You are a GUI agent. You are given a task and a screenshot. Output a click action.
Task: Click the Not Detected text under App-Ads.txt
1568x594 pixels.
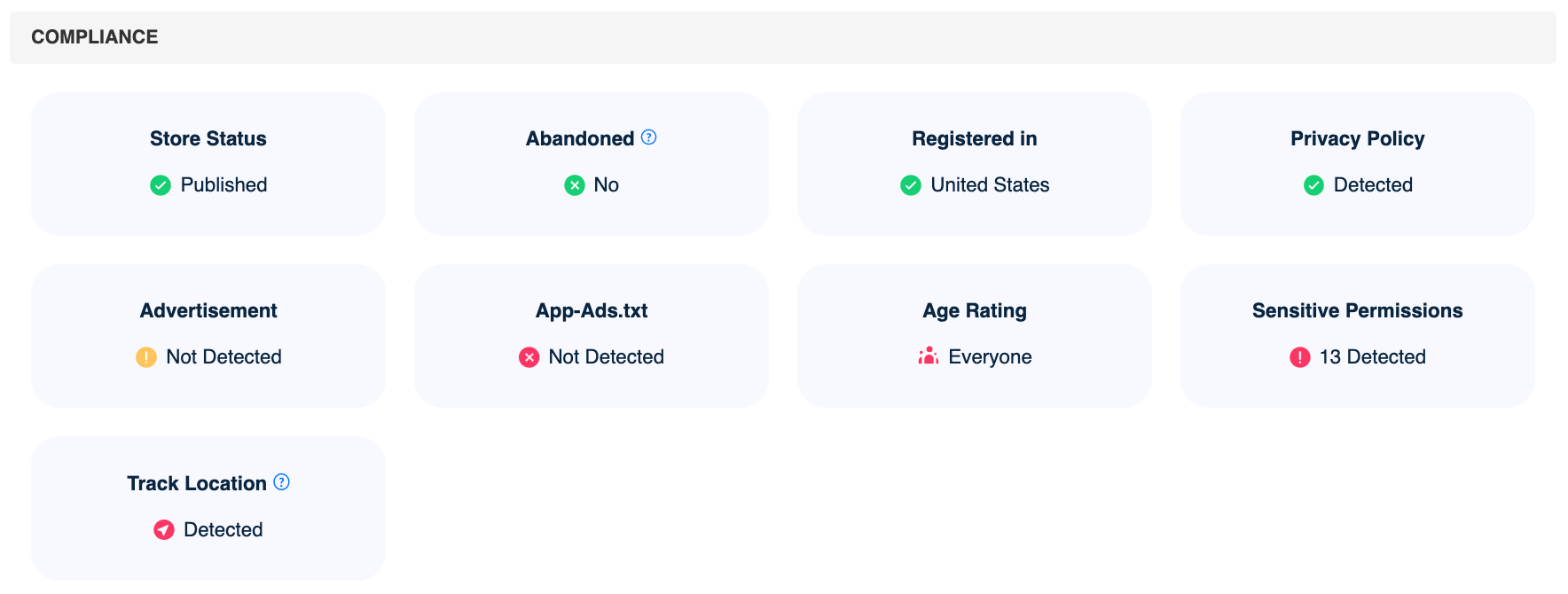tap(606, 357)
